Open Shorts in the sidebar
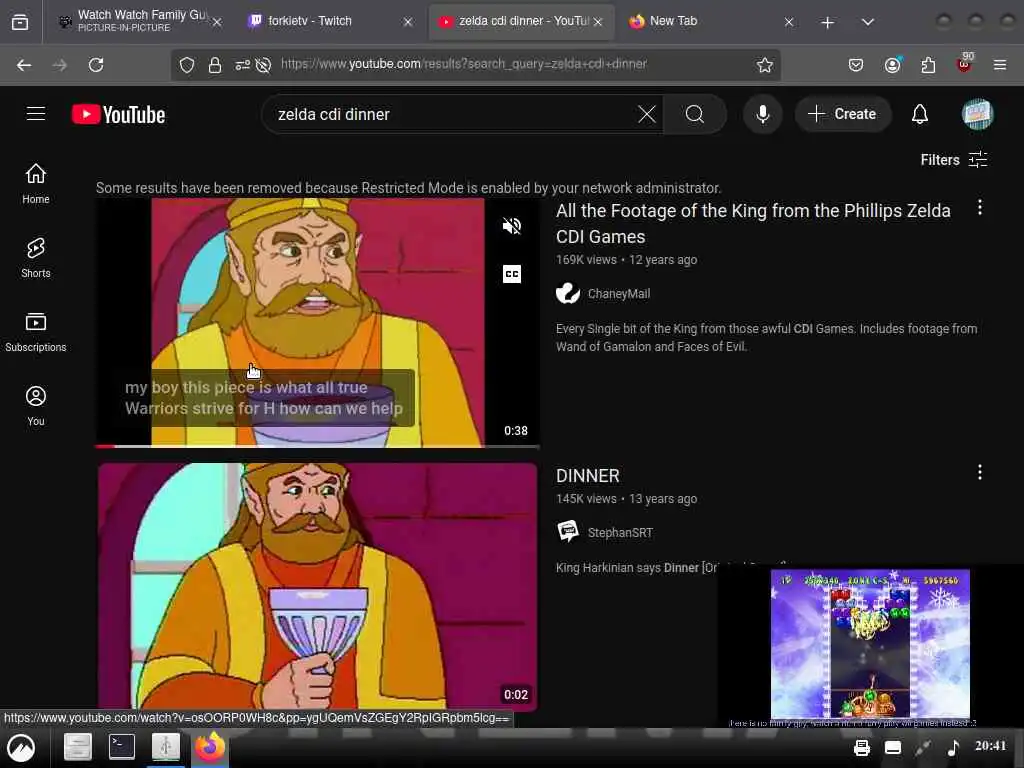The width and height of the screenshot is (1024, 768). coord(36,257)
